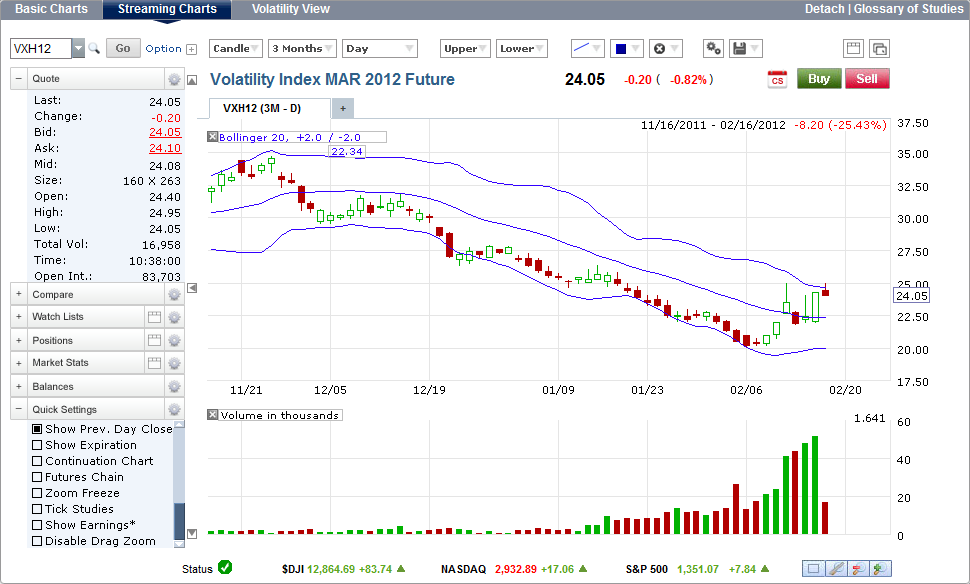The width and height of the screenshot is (970, 584).
Task: Click the red CS calendar icon
Action: pos(777,80)
